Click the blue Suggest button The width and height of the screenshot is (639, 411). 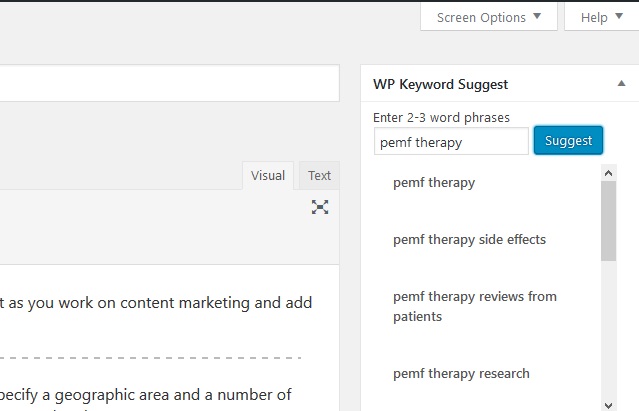tap(568, 141)
